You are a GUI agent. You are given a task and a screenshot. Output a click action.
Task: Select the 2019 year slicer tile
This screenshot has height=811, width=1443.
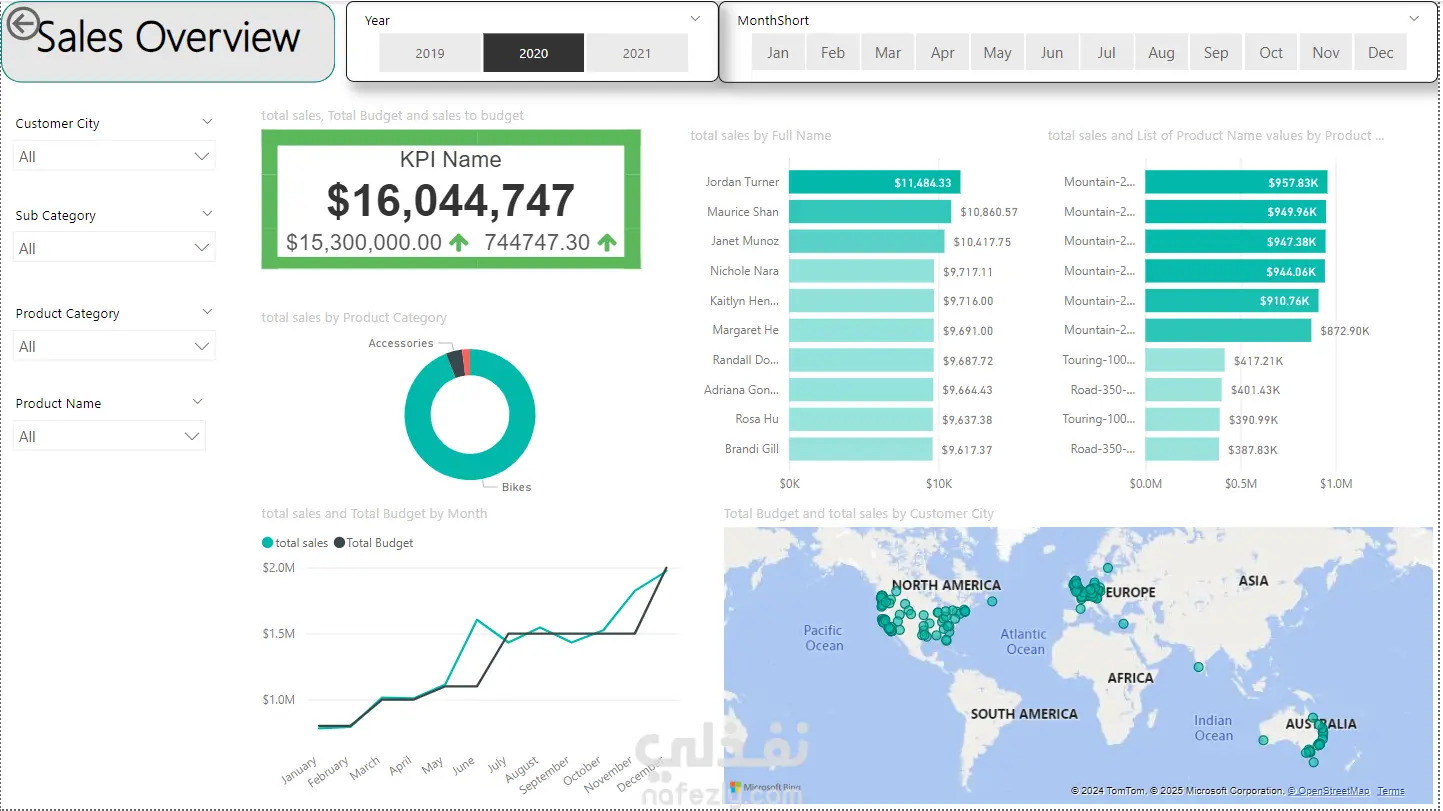click(430, 53)
